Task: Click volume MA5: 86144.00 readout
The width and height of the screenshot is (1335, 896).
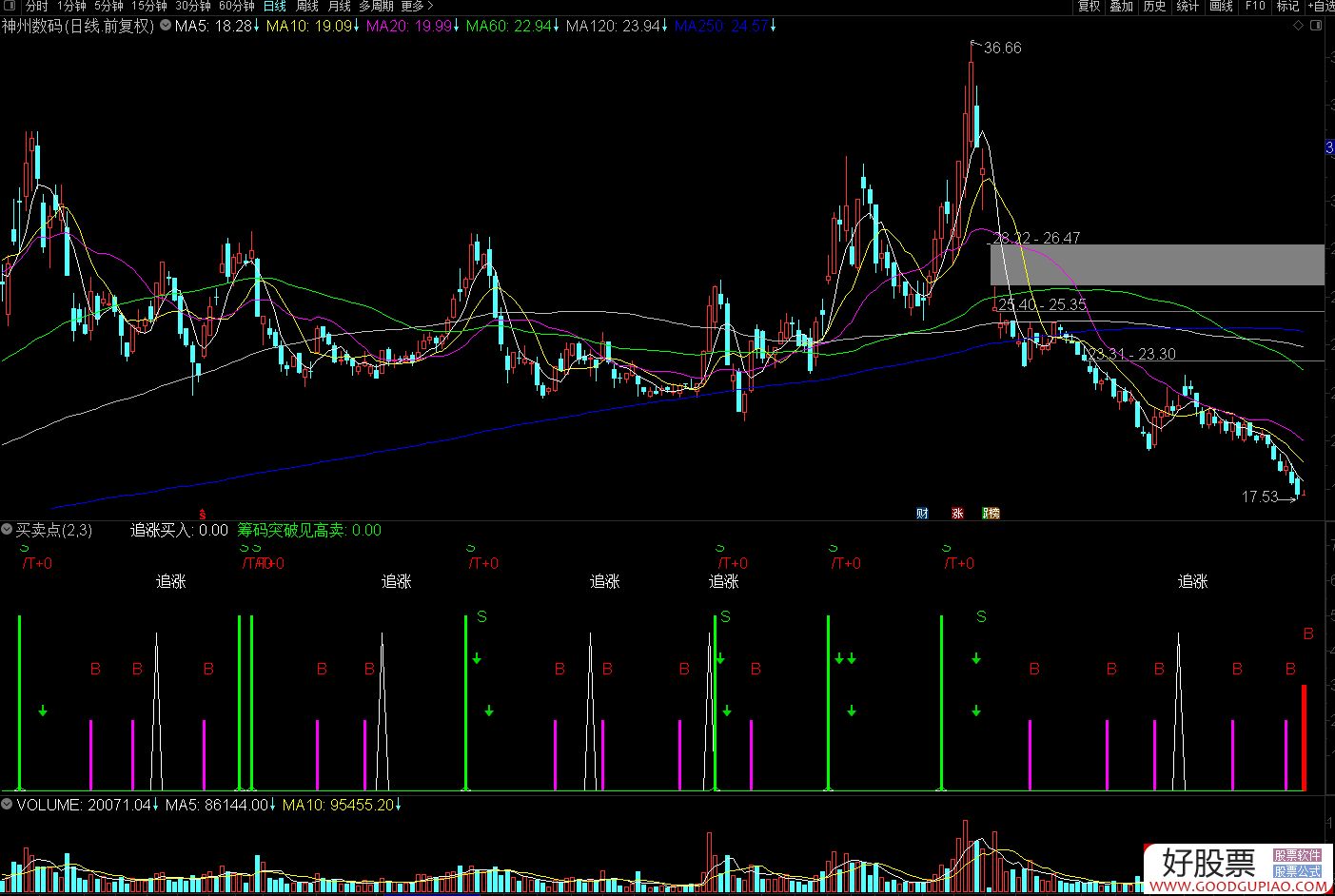Action: [x=217, y=805]
